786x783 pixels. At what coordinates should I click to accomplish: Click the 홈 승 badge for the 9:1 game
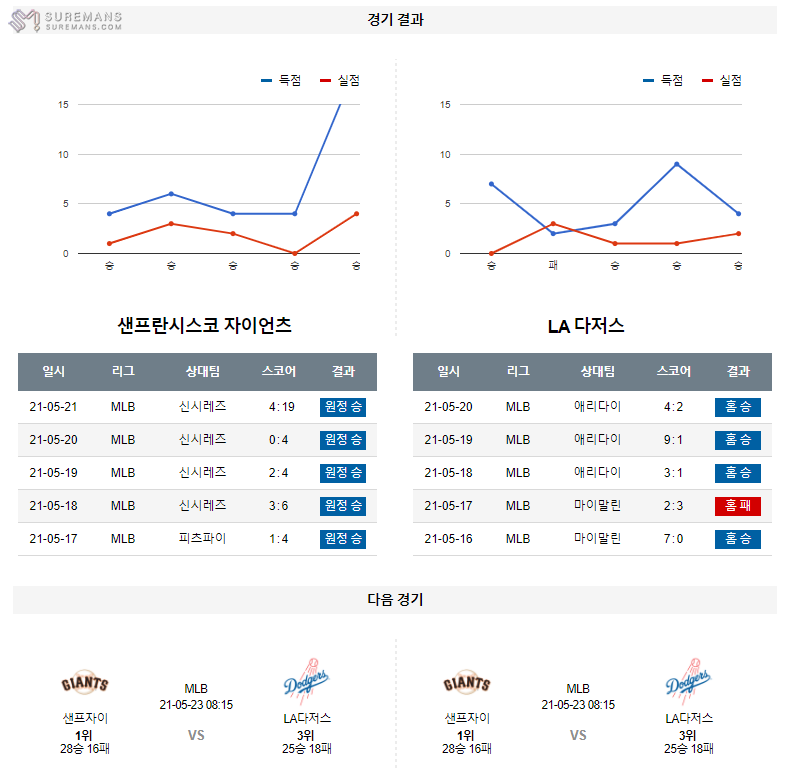point(738,440)
